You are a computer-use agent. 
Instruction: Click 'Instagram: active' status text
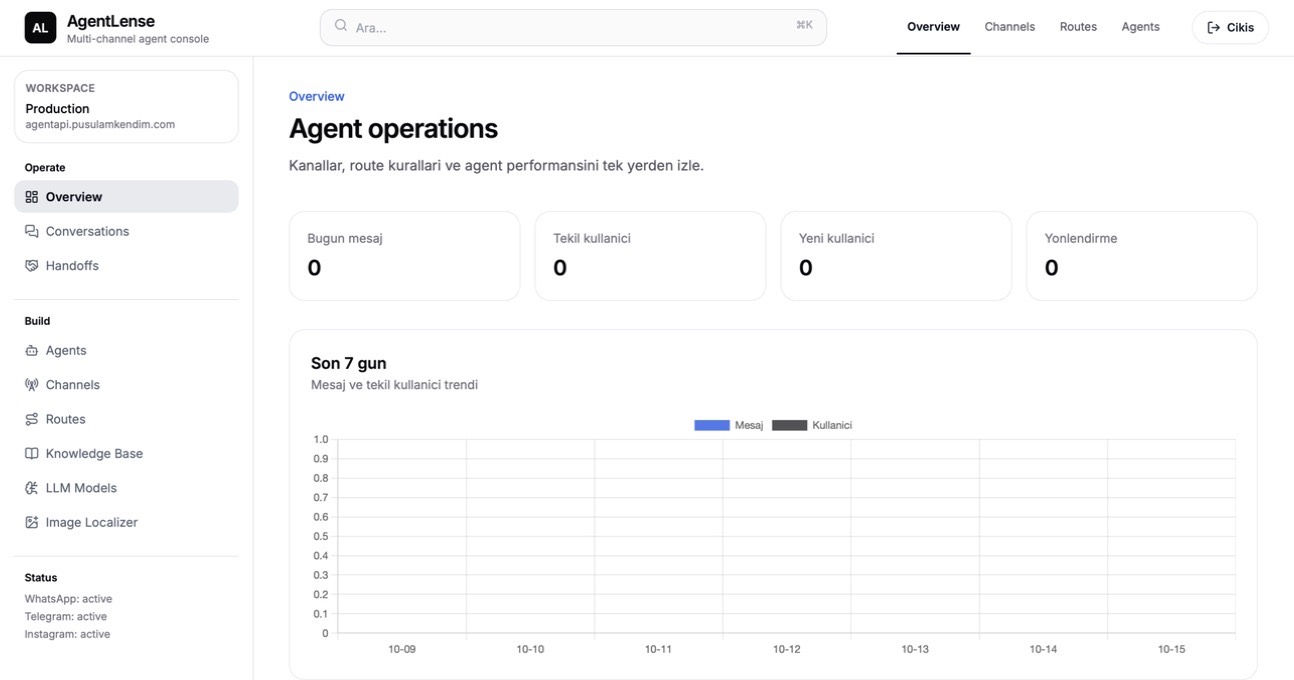[67, 634]
